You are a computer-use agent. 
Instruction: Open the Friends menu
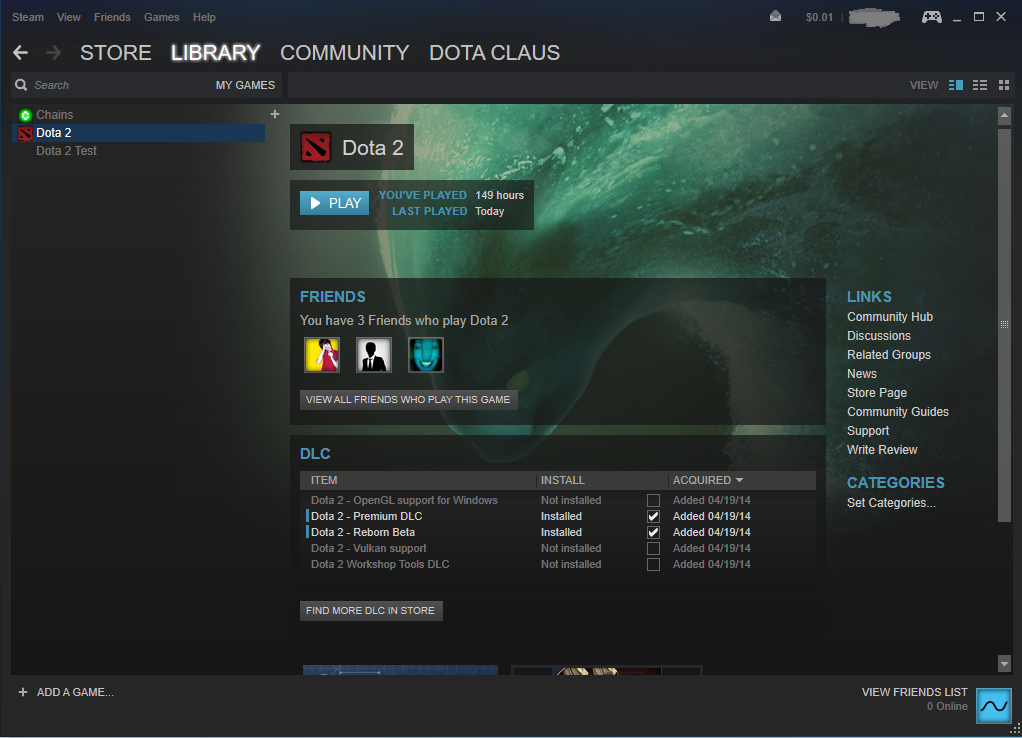[x=112, y=17]
